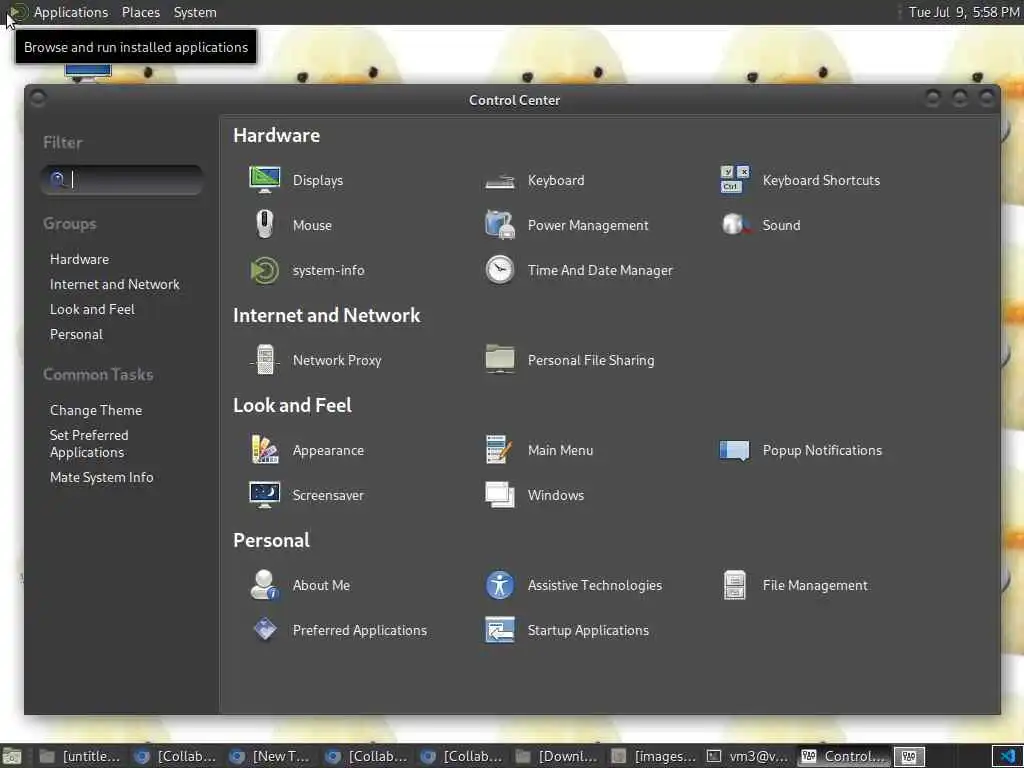Open the Windows preferences icon
The height and width of the screenshot is (768, 1024).
tap(500, 495)
